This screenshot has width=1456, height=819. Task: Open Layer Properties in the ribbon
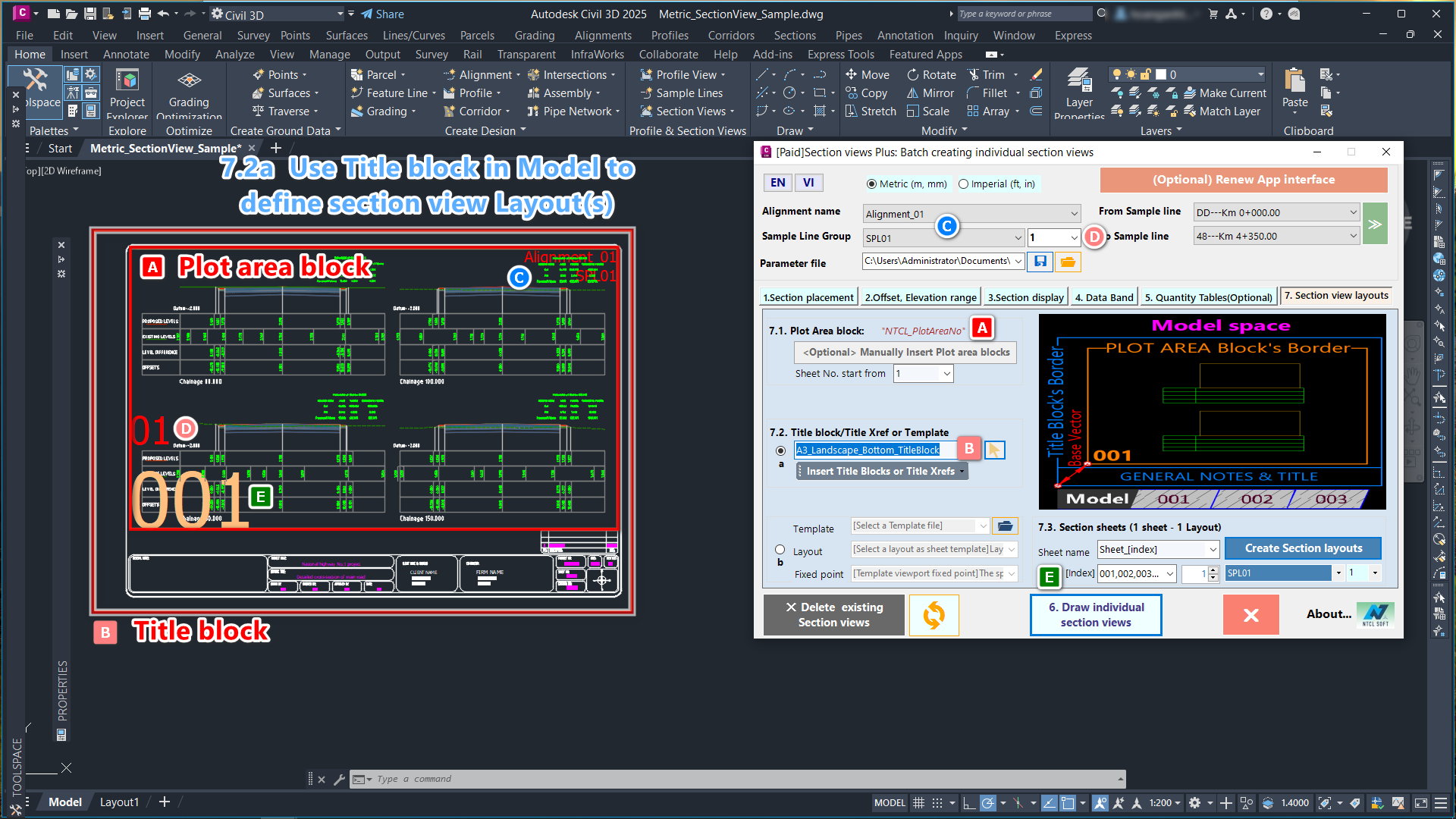[1079, 93]
